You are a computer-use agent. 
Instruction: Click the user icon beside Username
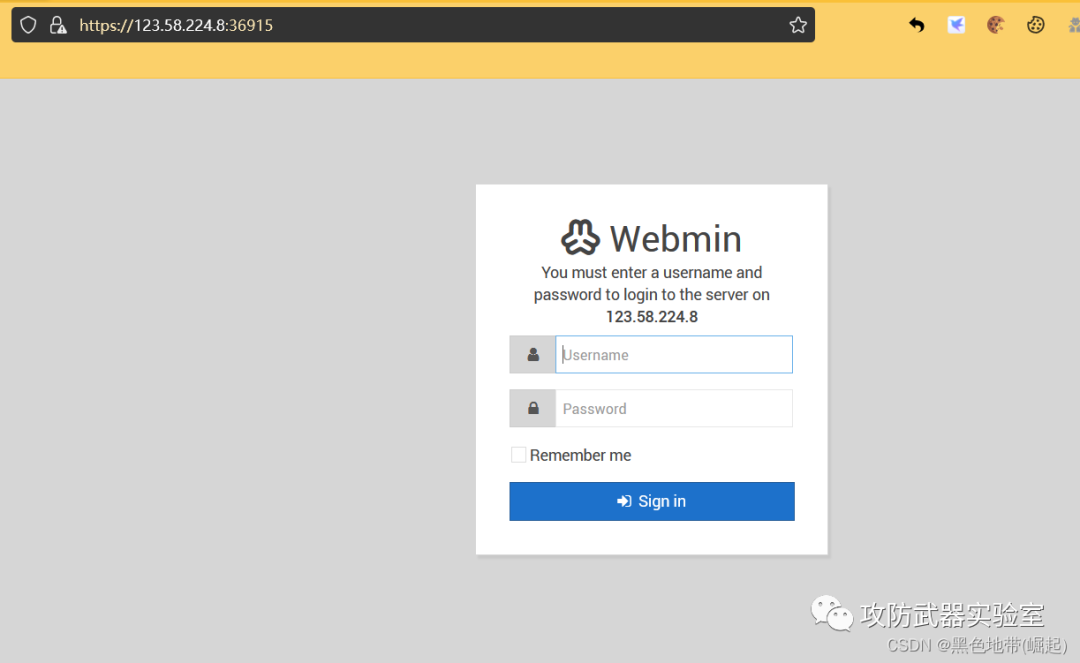click(x=532, y=355)
